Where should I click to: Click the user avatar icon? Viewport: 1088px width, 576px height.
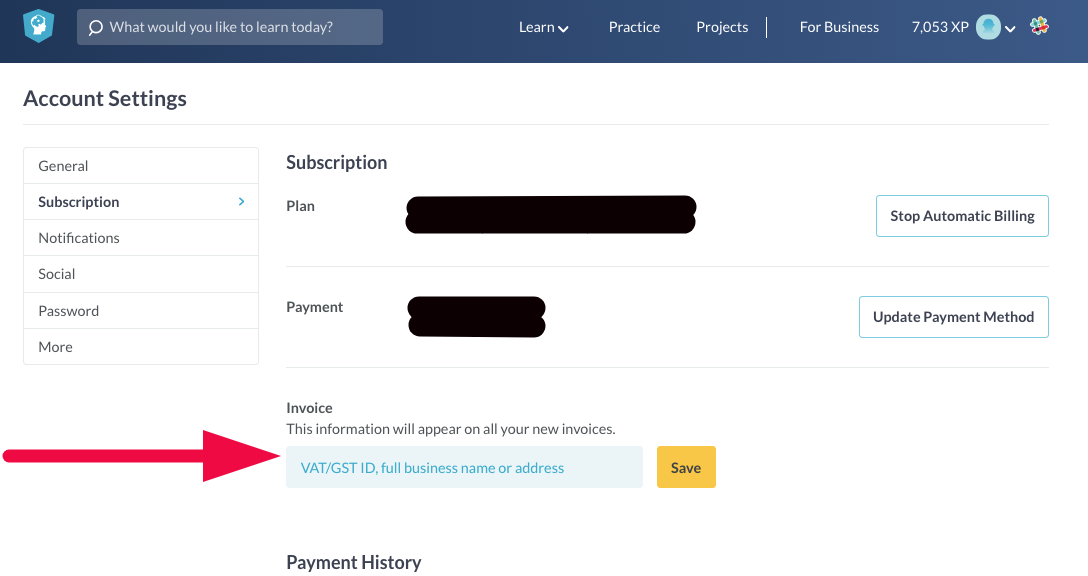click(988, 27)
